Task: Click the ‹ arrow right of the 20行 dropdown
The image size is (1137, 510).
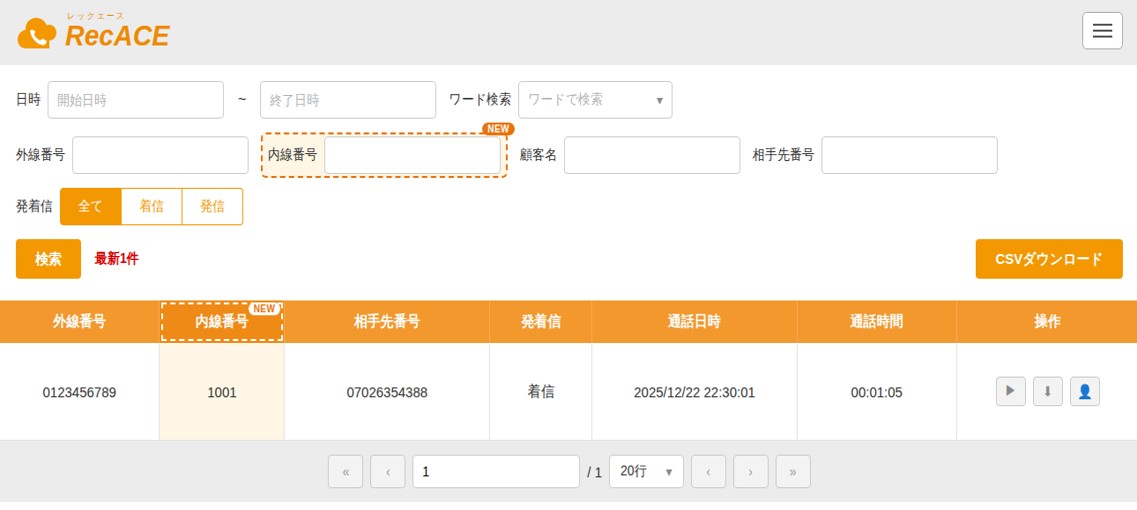Action: click(x=708, y=472)
